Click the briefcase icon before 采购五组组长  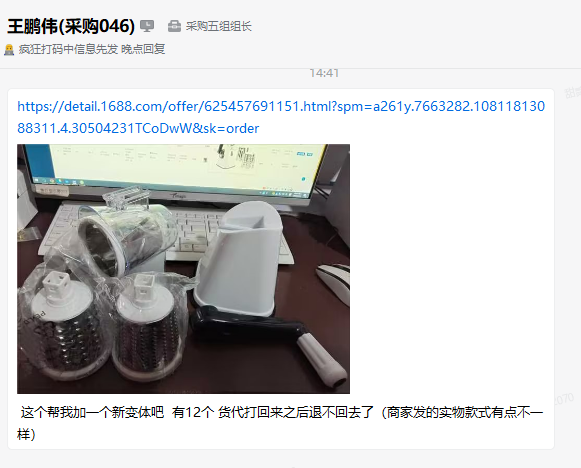pos(174,26)
